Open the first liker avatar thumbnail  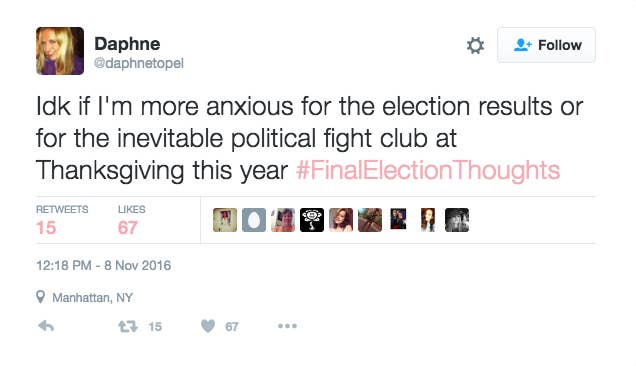[x=225, y=220]
